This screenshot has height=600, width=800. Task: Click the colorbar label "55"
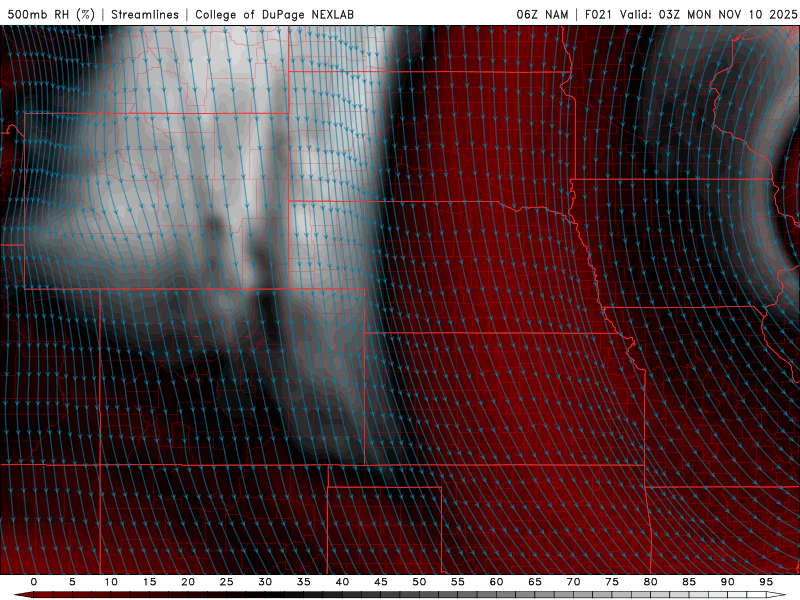[458, 582]
